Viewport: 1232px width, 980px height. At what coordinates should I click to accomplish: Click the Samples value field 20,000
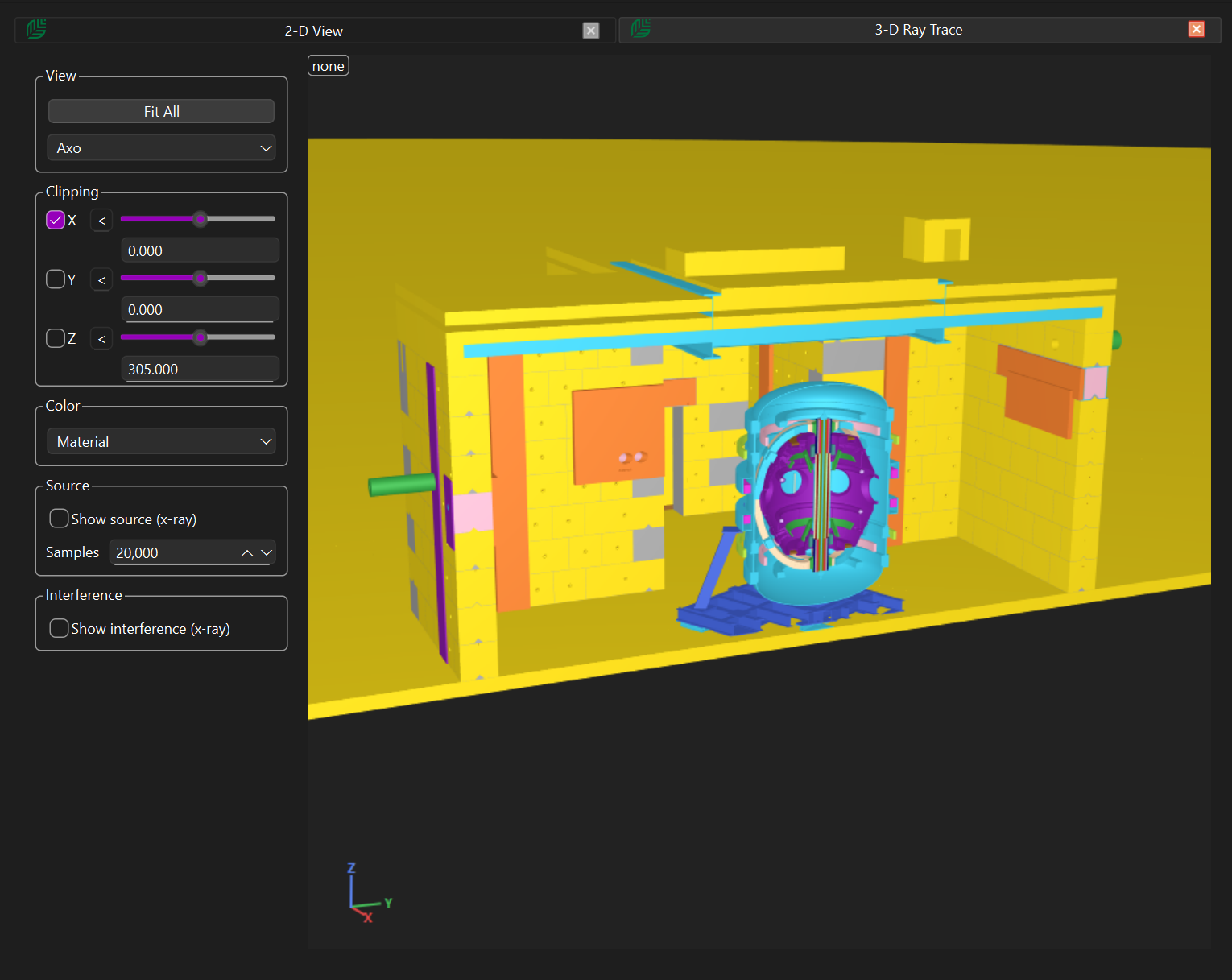(173, 552)
